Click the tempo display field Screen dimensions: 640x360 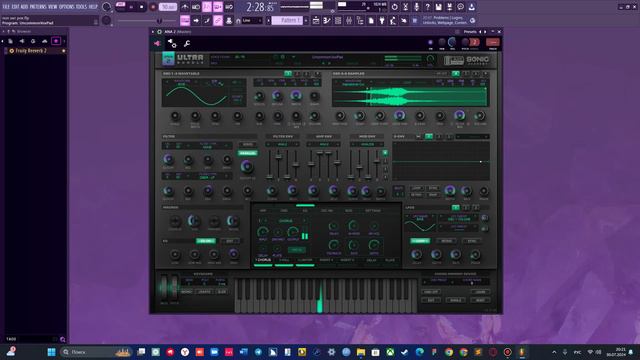(x=168, y=7)
